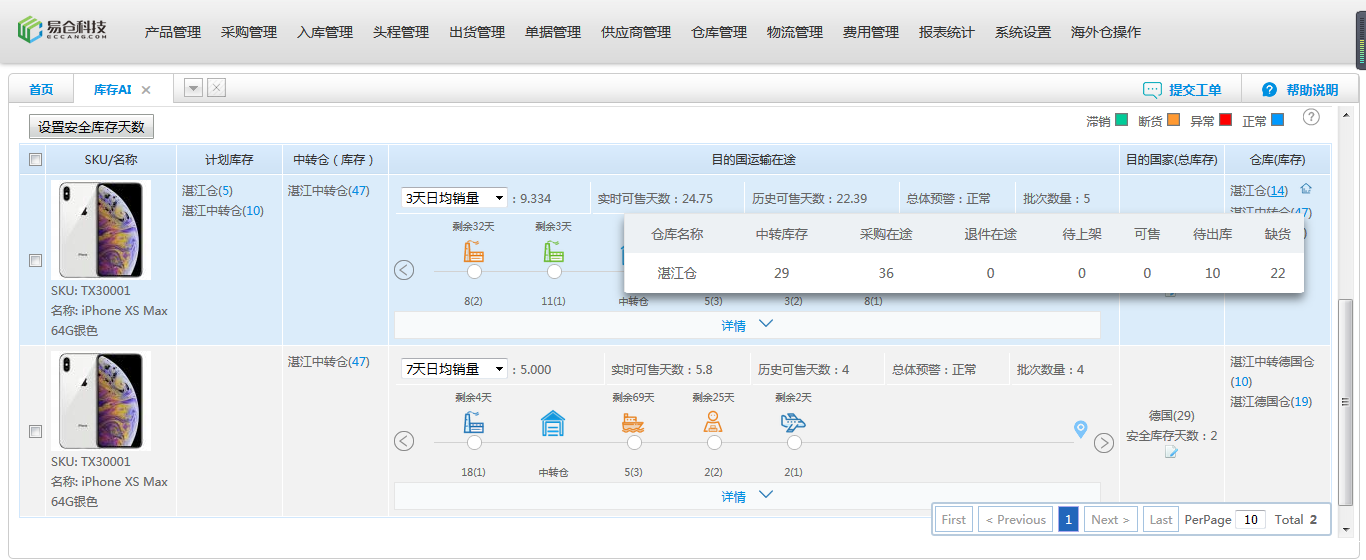The width and height of the screenshot is (1366, 560).
Task: Check the first product row checkbox
Action: [36, 260]
